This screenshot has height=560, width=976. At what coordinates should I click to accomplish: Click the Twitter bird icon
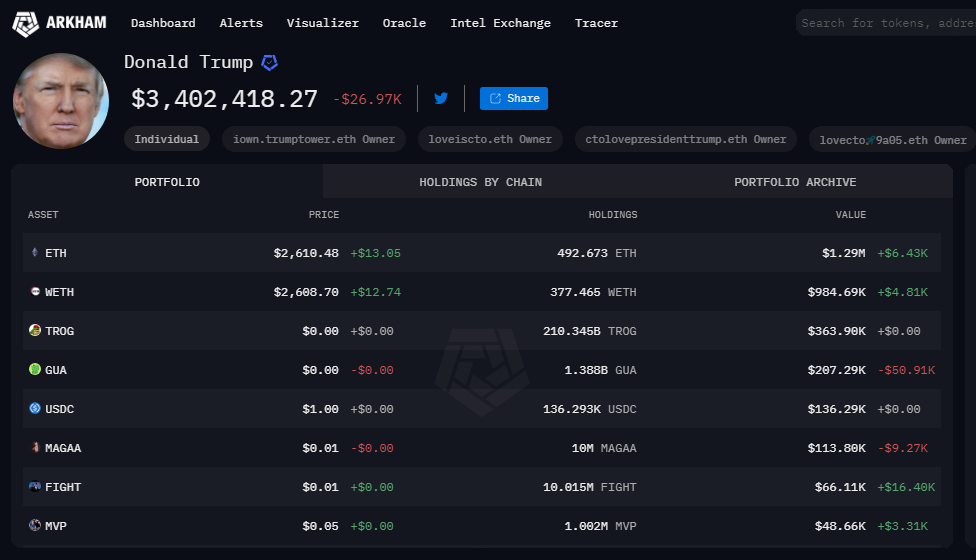[x=441, y=98]
